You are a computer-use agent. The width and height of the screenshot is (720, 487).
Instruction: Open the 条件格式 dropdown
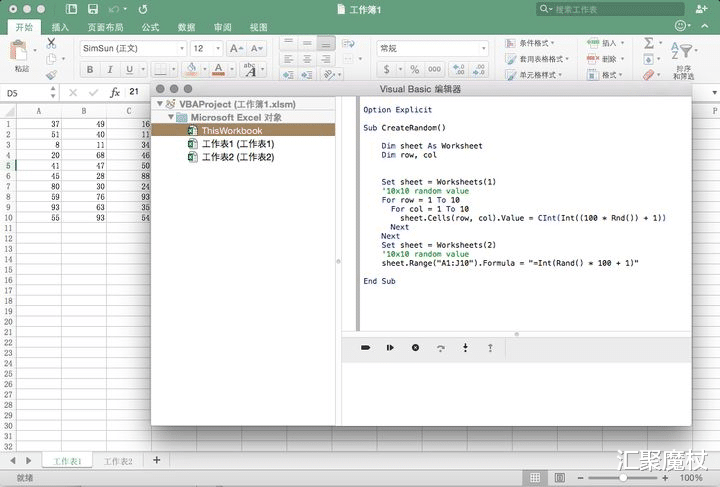coord(530,43)
